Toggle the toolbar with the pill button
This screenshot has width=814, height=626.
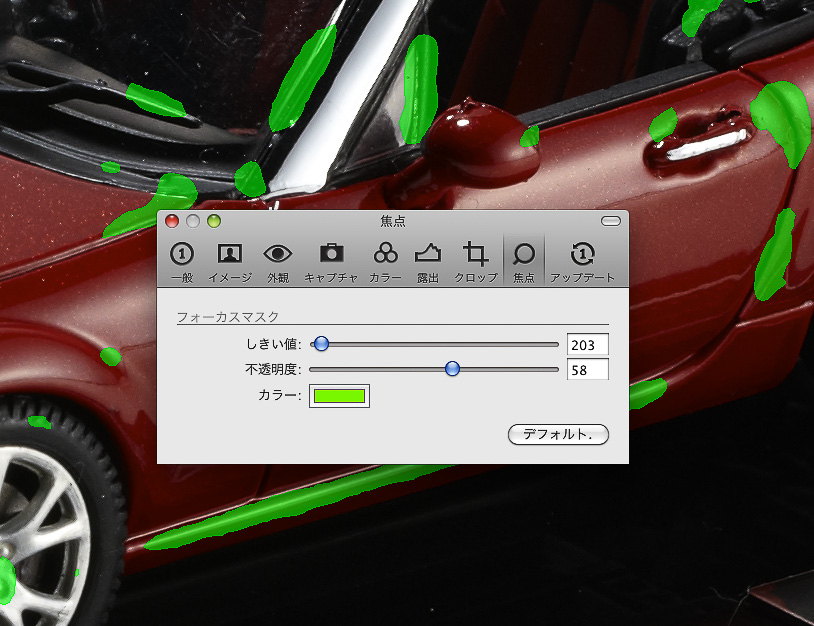pyautogui.click(x=610, y=221)
